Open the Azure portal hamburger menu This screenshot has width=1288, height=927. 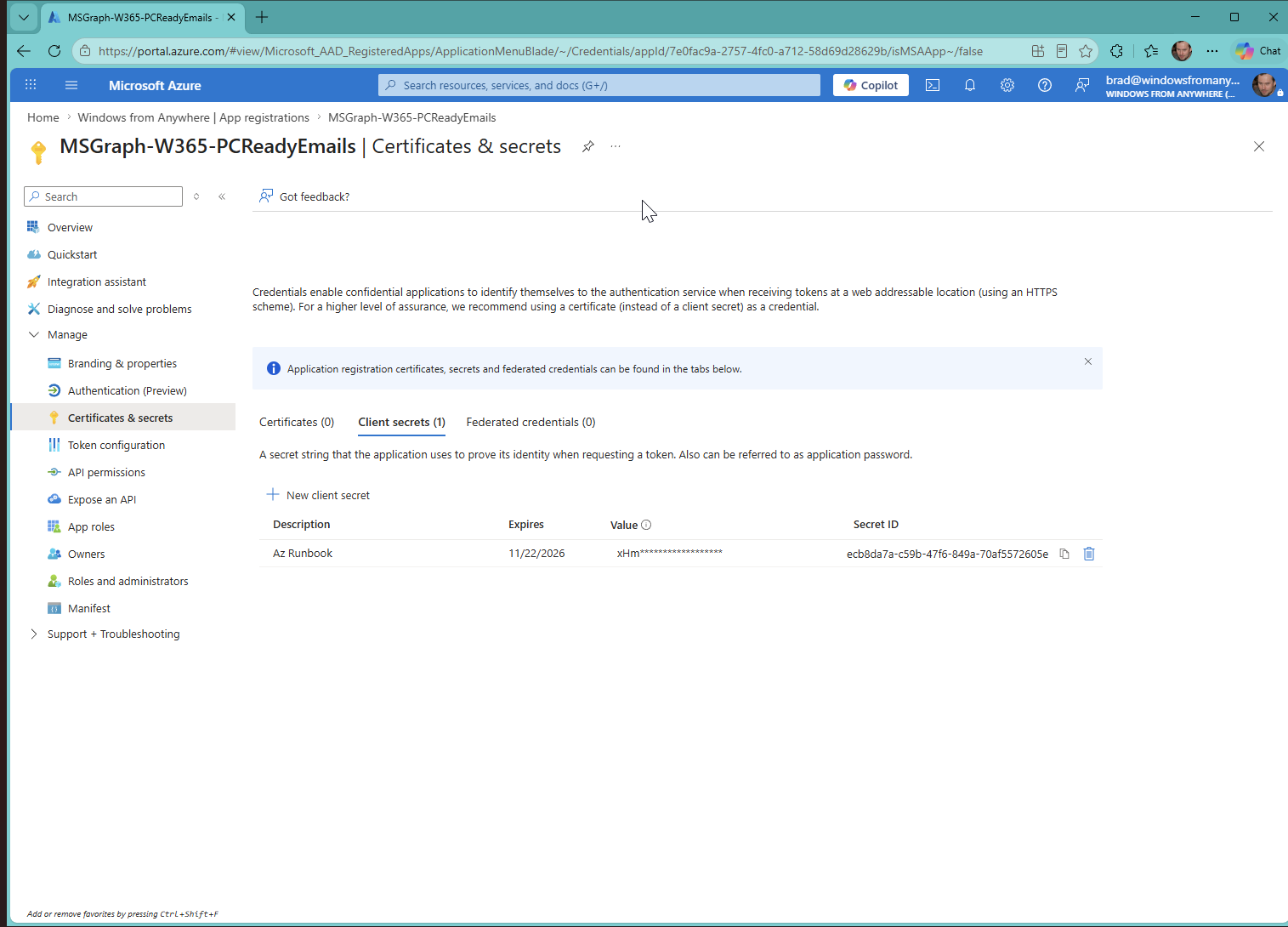tap(71, 85)
